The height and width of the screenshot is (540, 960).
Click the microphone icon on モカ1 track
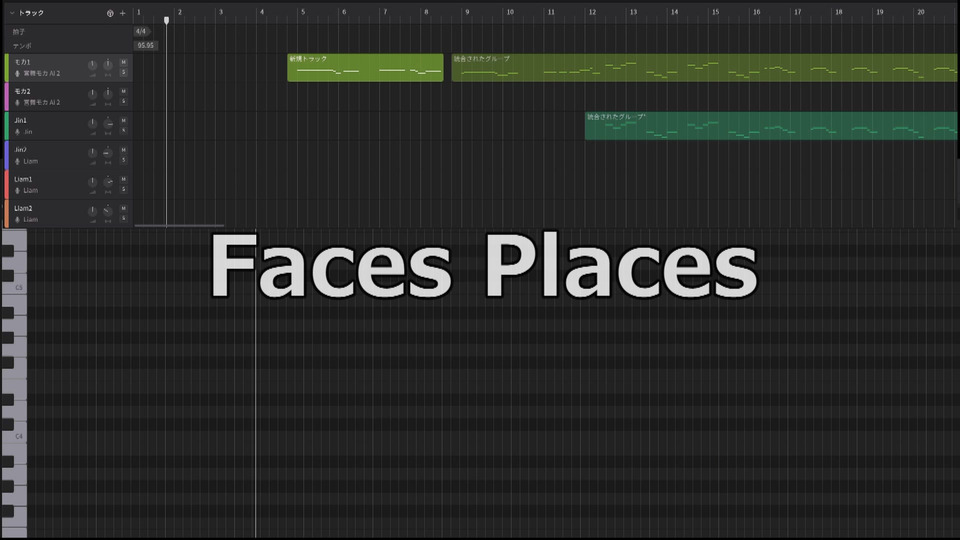[17, 74]
